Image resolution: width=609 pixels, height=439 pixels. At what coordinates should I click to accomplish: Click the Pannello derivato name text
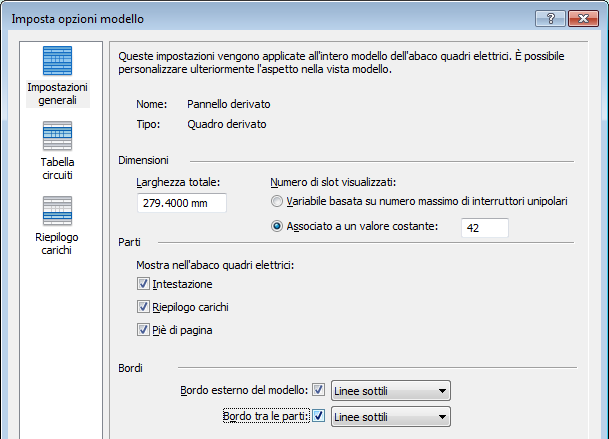tap(229, 104)
